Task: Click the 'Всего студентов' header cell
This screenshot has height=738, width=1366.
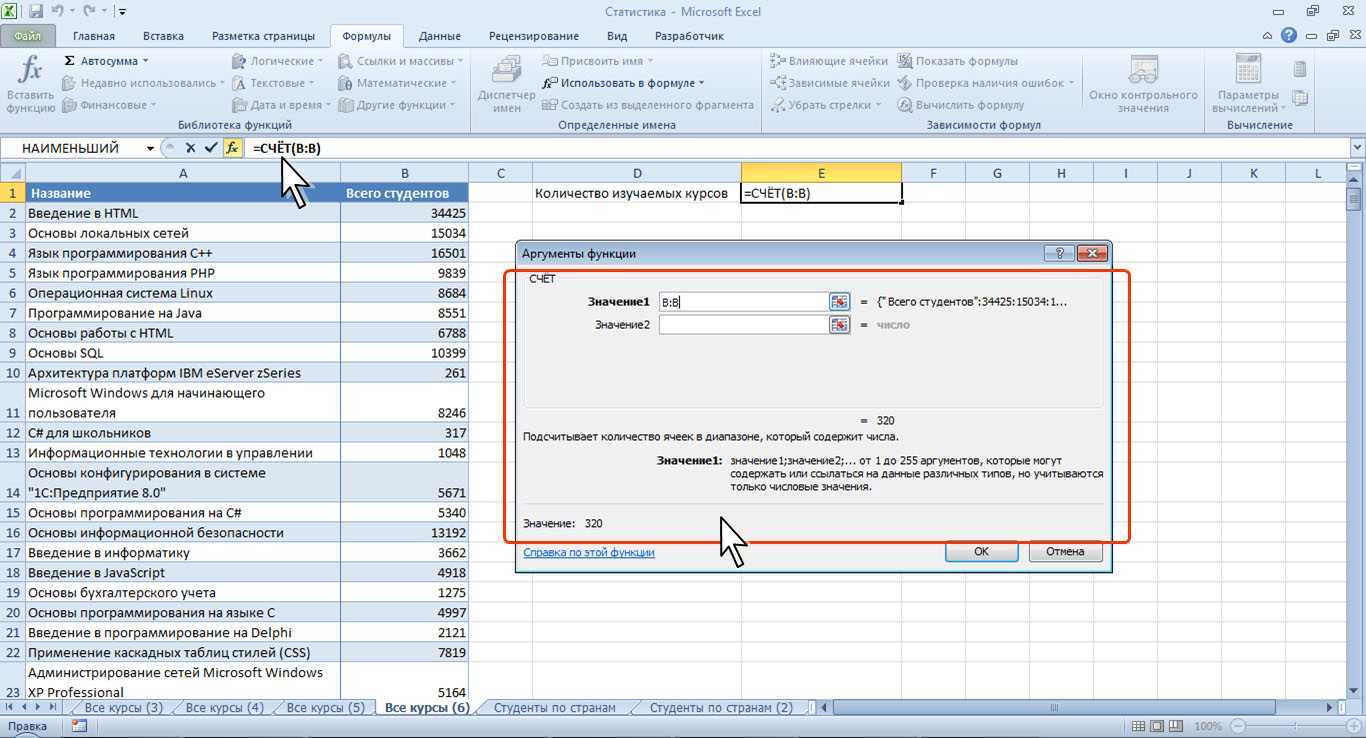Action: click(404, 193)
